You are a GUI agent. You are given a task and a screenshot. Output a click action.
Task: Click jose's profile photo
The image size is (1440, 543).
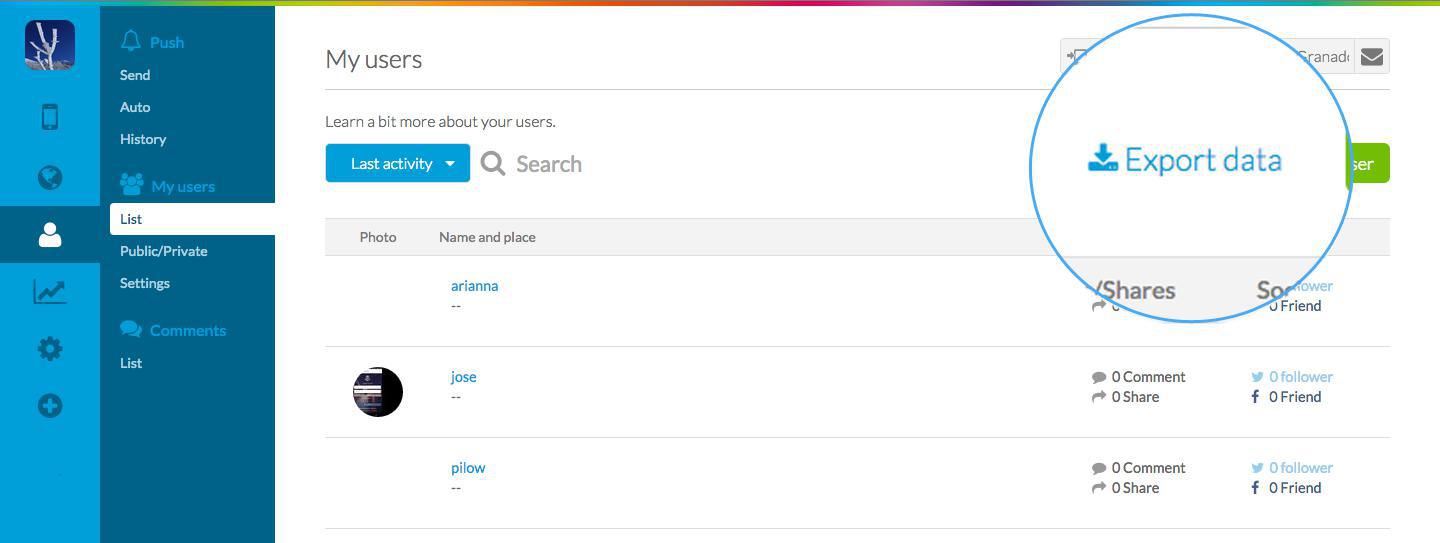coord(378,392)
